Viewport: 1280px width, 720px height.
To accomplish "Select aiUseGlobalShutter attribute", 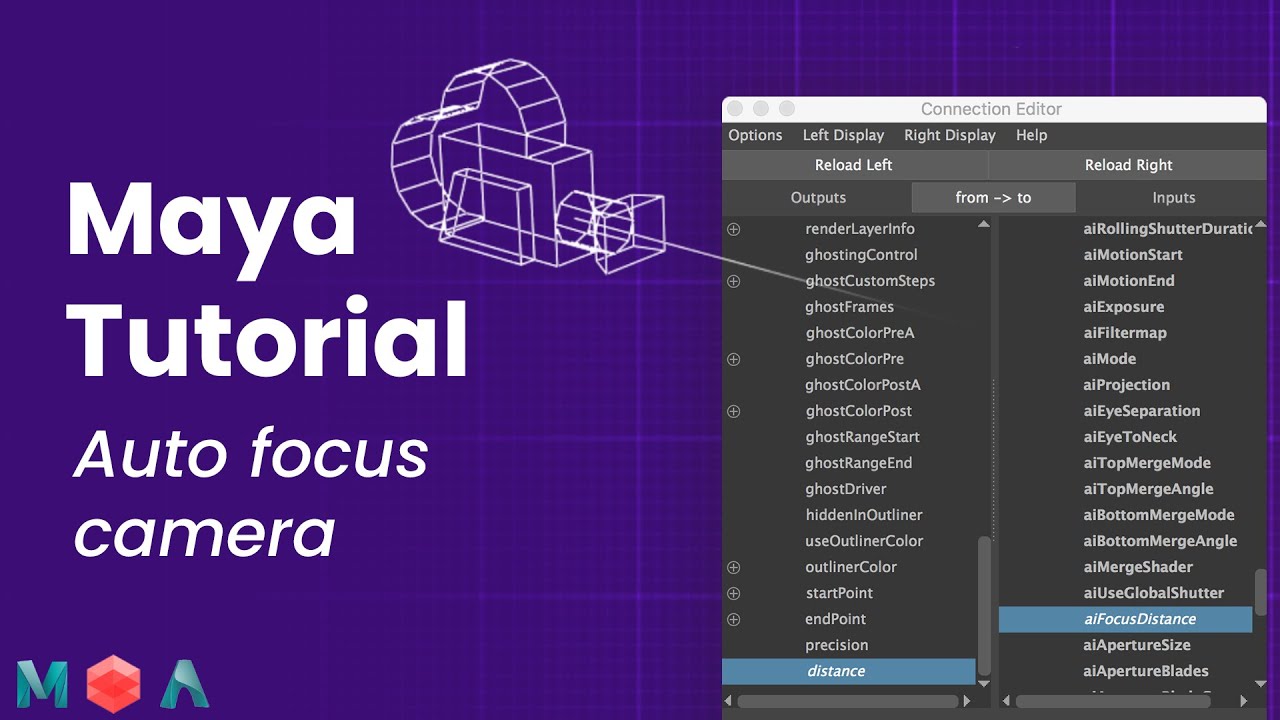I will pyautogui.click(x=1153, y=593).
